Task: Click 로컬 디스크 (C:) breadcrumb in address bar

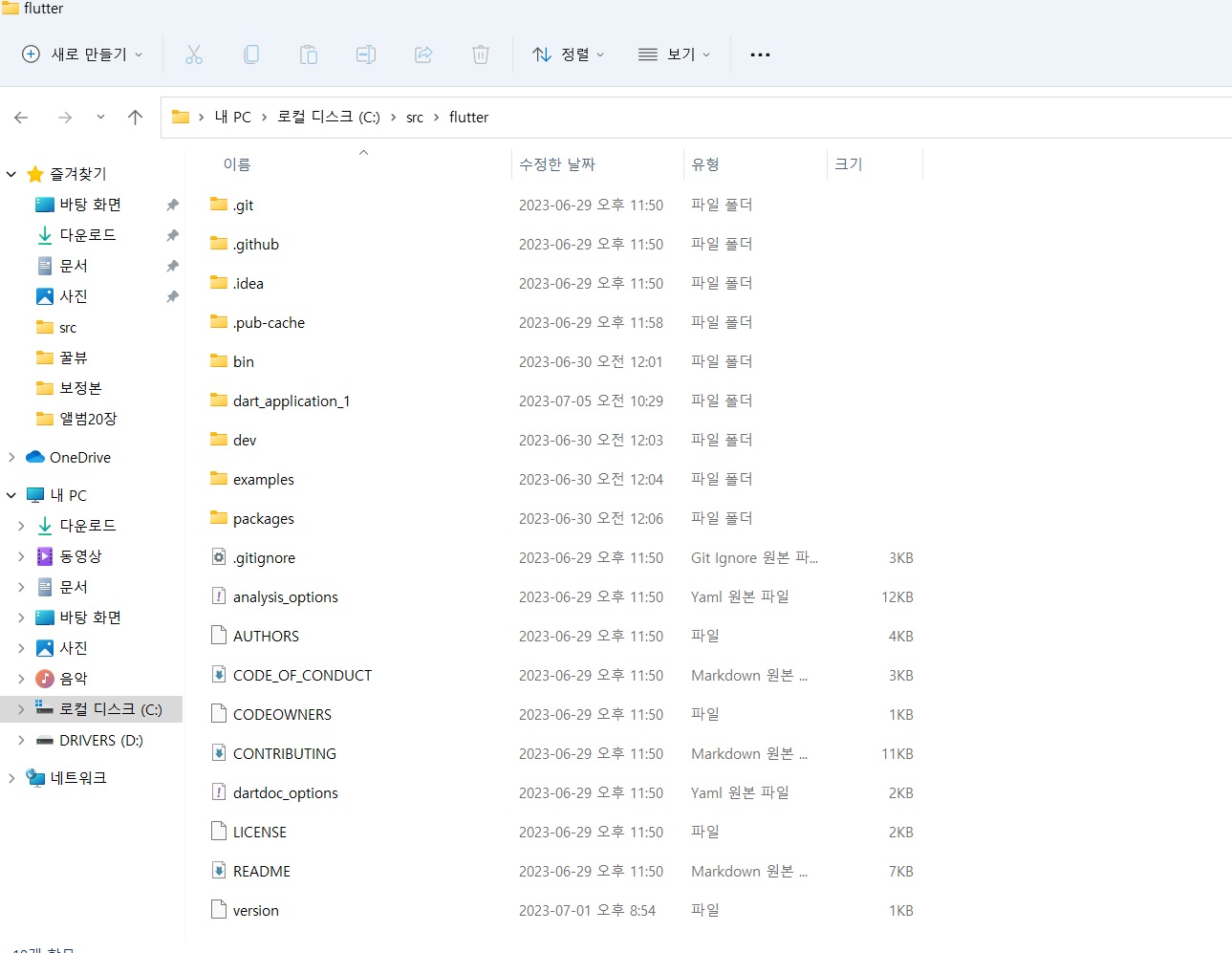Action: [329, 117]
